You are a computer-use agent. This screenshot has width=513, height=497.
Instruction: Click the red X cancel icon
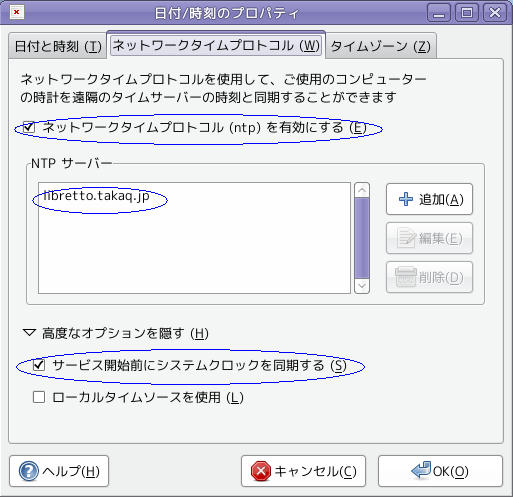click(261, 471)
